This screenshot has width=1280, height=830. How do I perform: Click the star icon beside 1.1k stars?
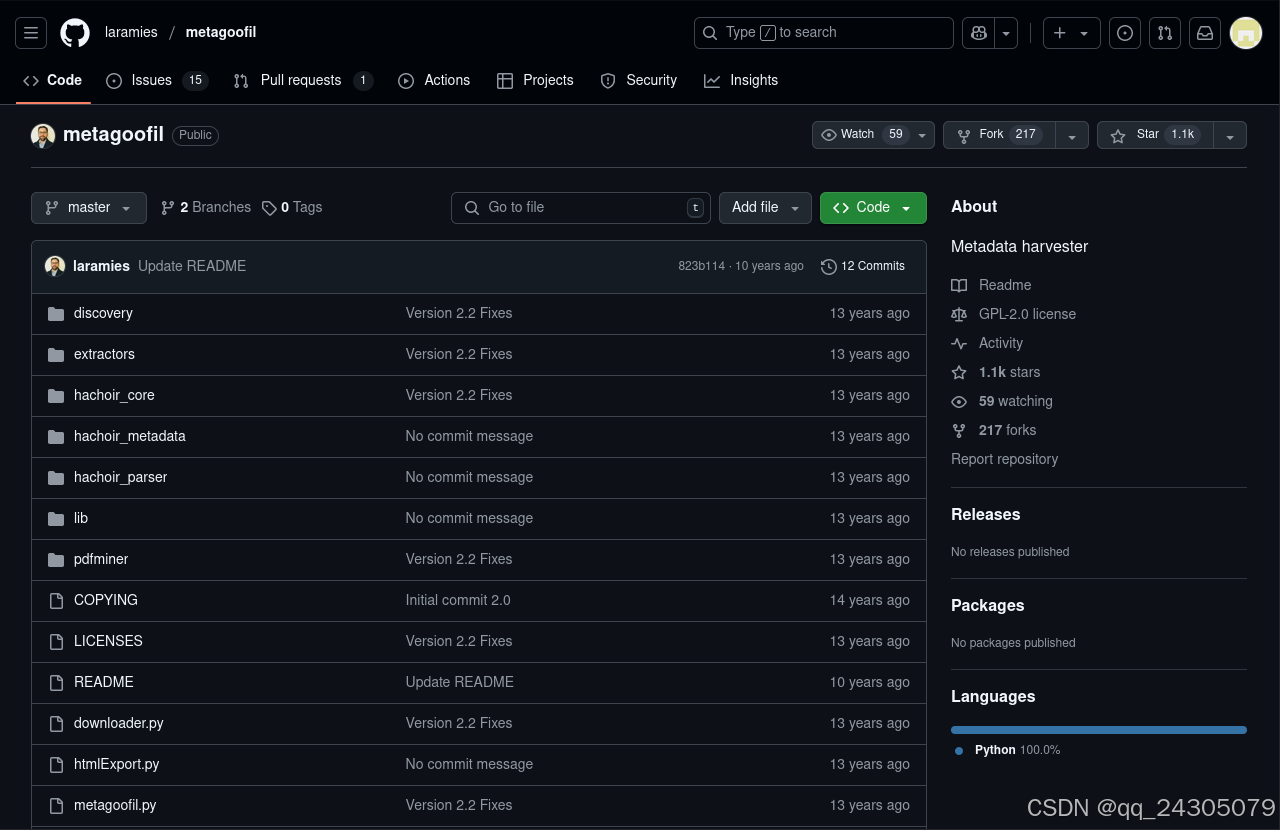click(x=959, y=372)
